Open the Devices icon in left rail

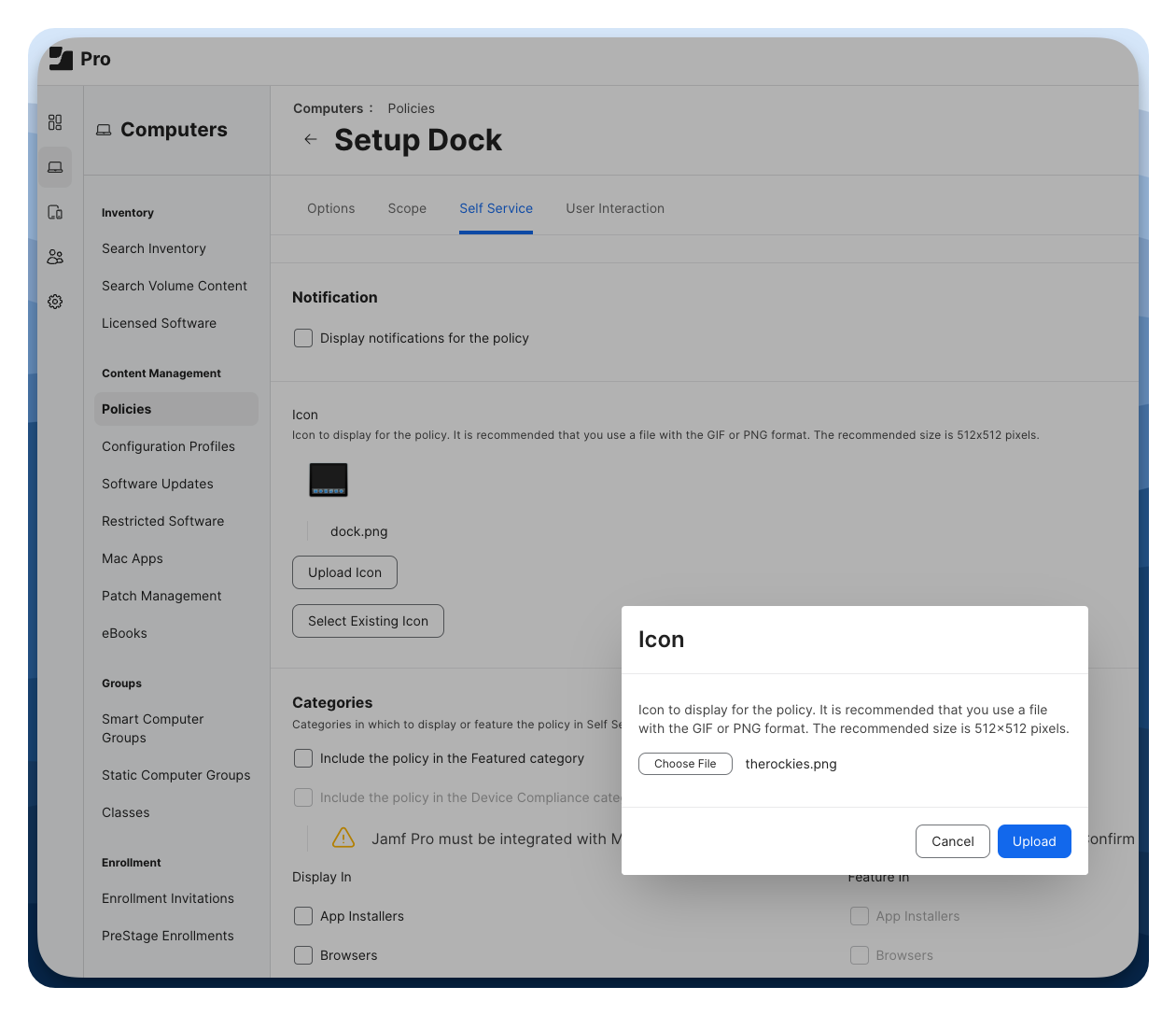coord(55,212)
